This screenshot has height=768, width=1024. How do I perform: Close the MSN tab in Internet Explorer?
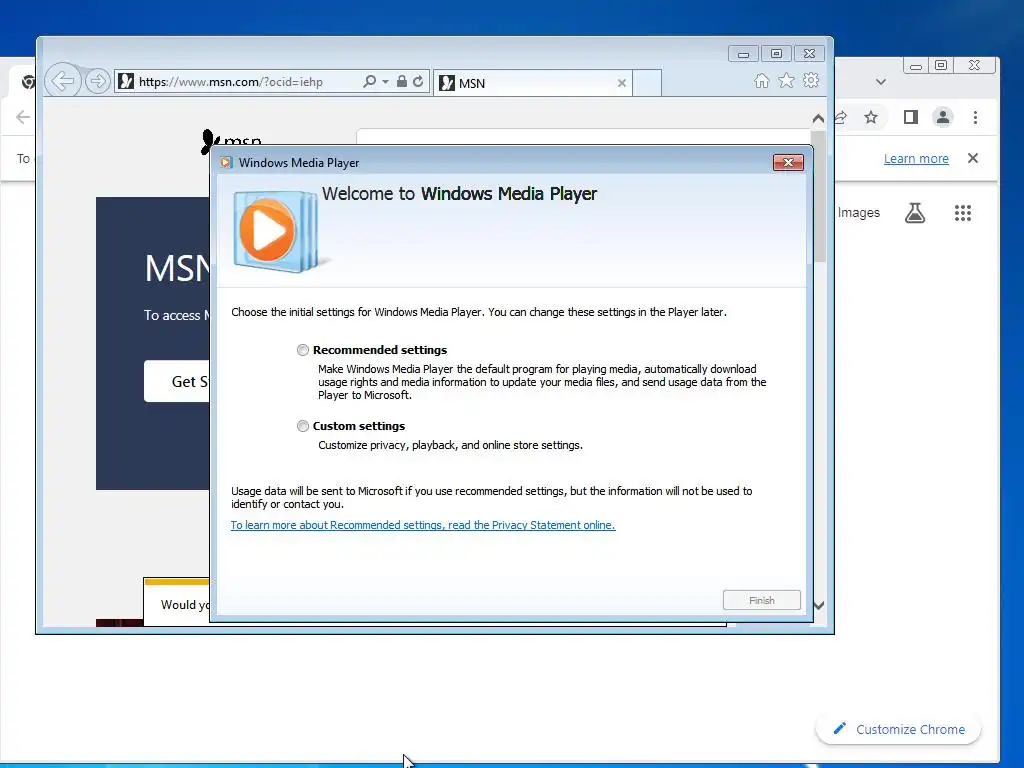pos(622,83)
